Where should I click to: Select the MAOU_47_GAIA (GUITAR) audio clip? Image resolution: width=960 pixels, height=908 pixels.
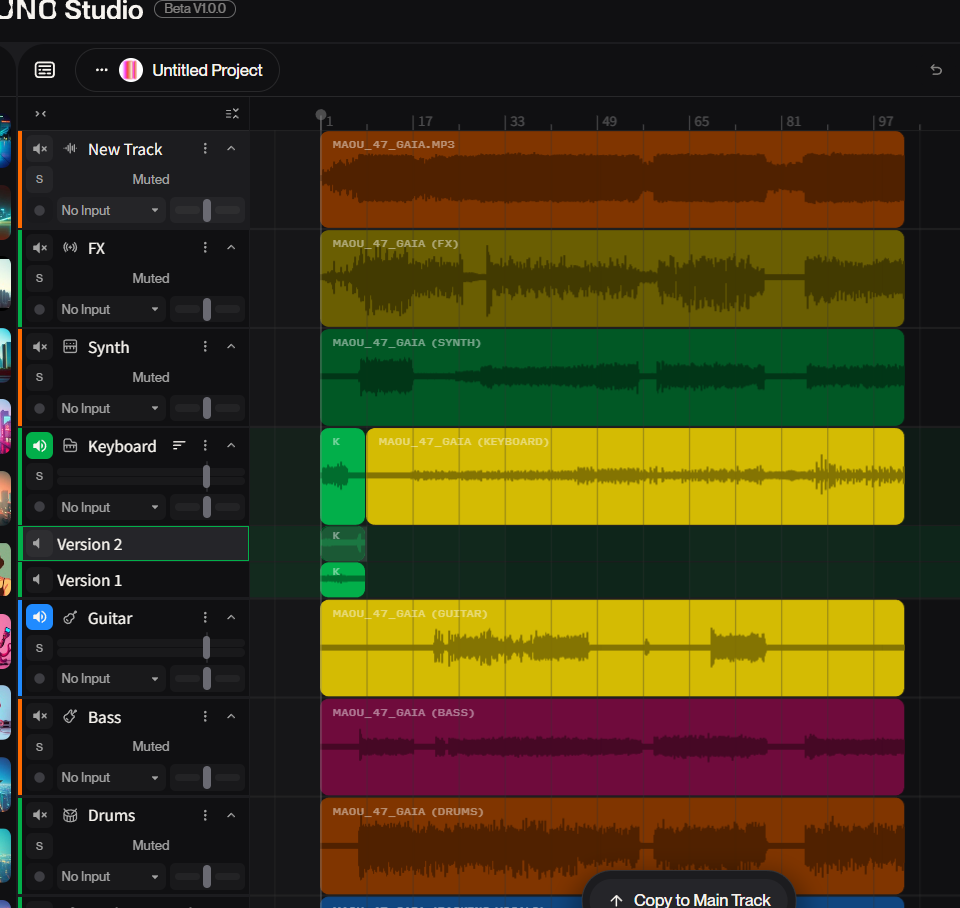tap(612, 648)
